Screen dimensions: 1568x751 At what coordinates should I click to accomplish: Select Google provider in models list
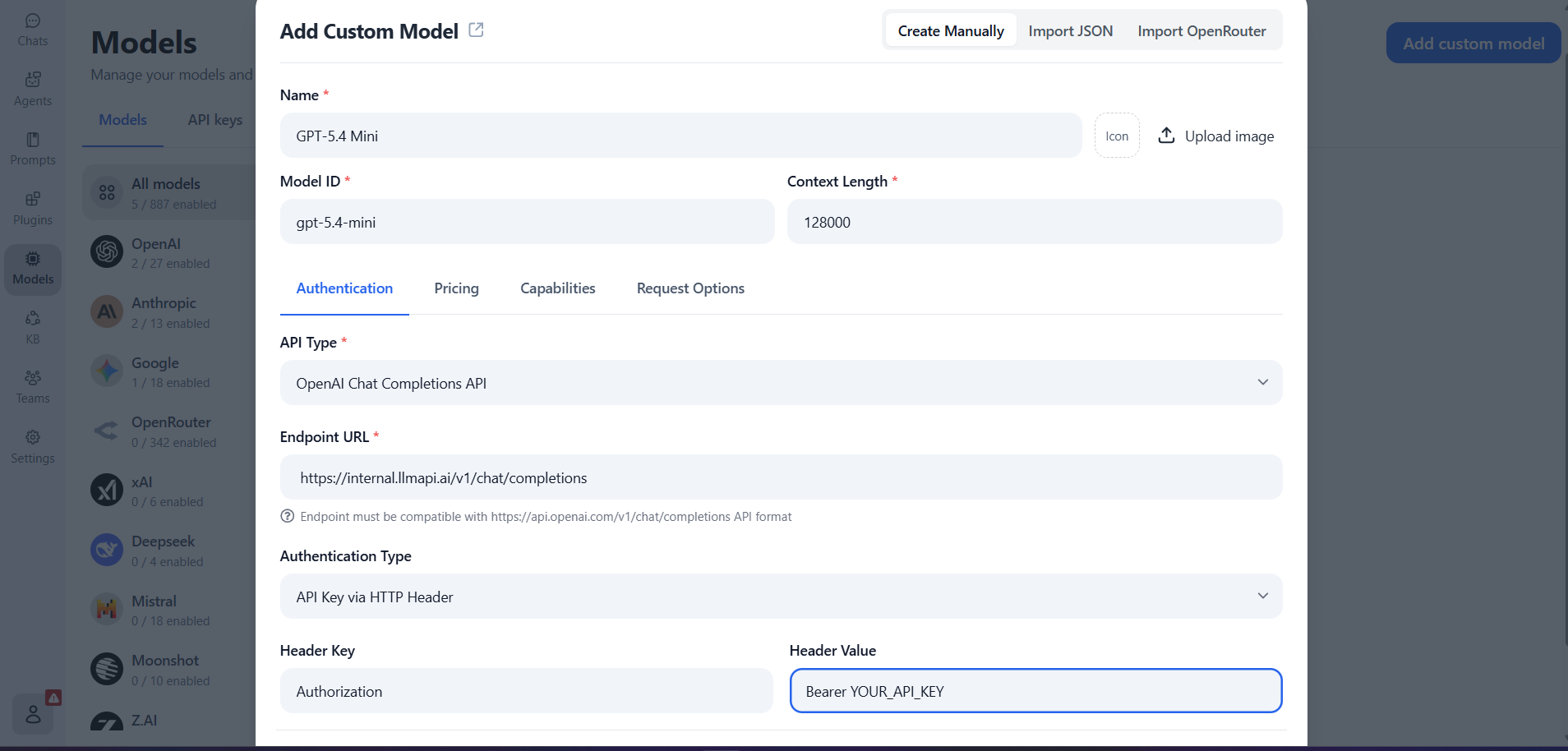click(168, 371)
